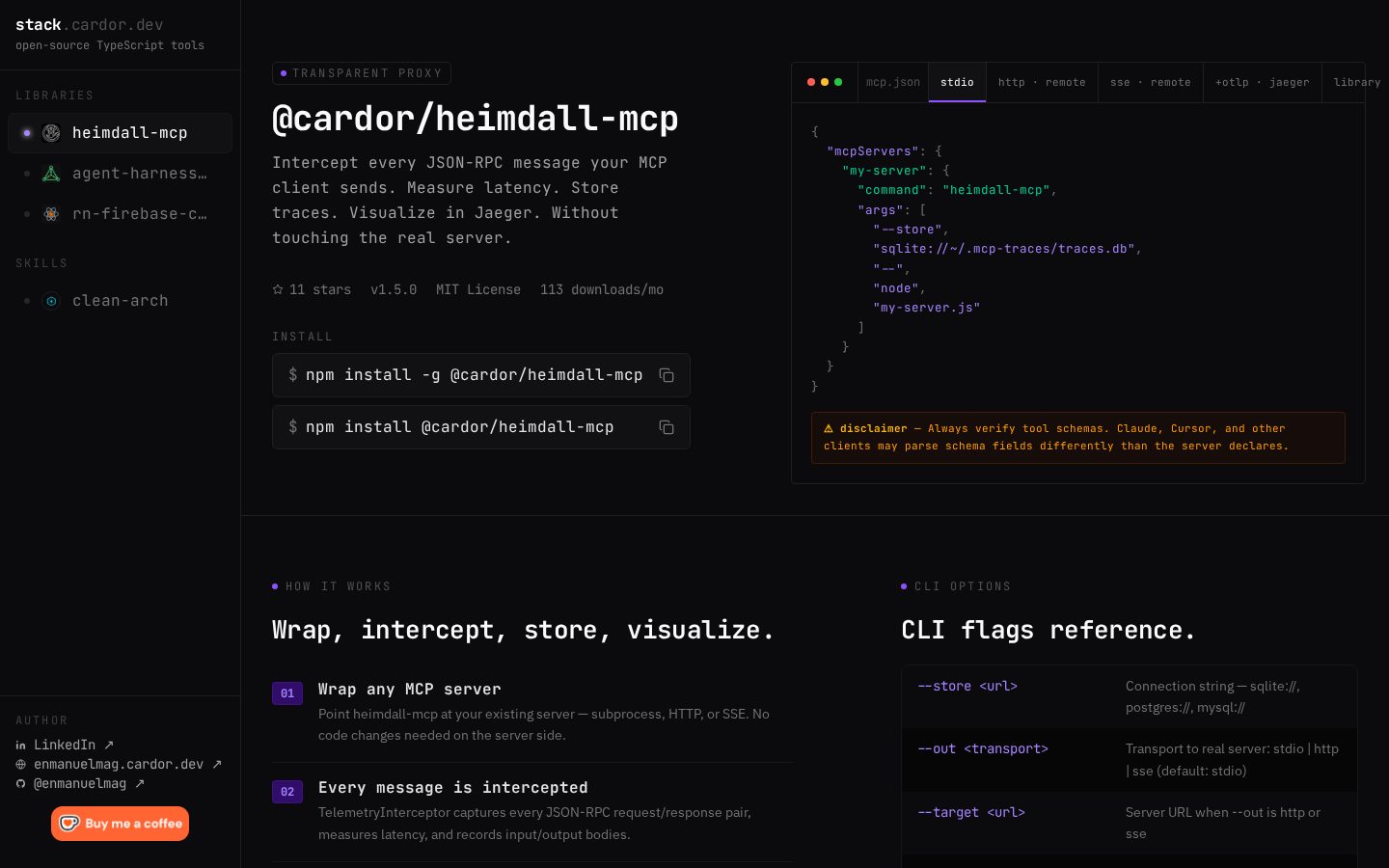
Task: Click the red window dot in code panel
Action: (x=811, y=82)
